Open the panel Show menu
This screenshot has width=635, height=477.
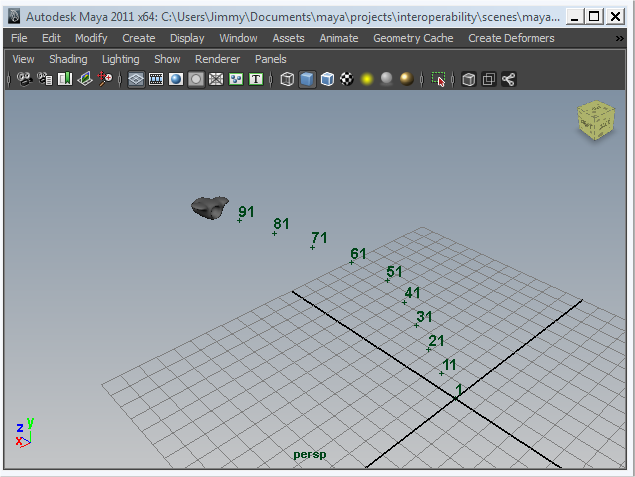pyautogui.click(x=167, y=59)
